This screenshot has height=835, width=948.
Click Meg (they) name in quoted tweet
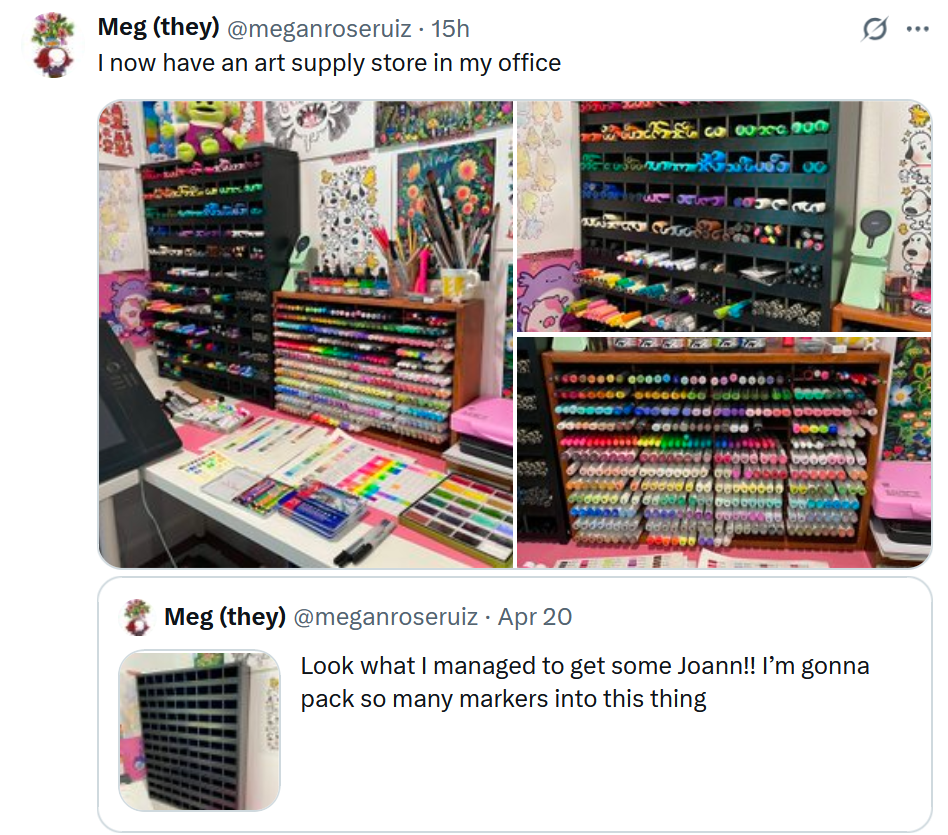225,617
